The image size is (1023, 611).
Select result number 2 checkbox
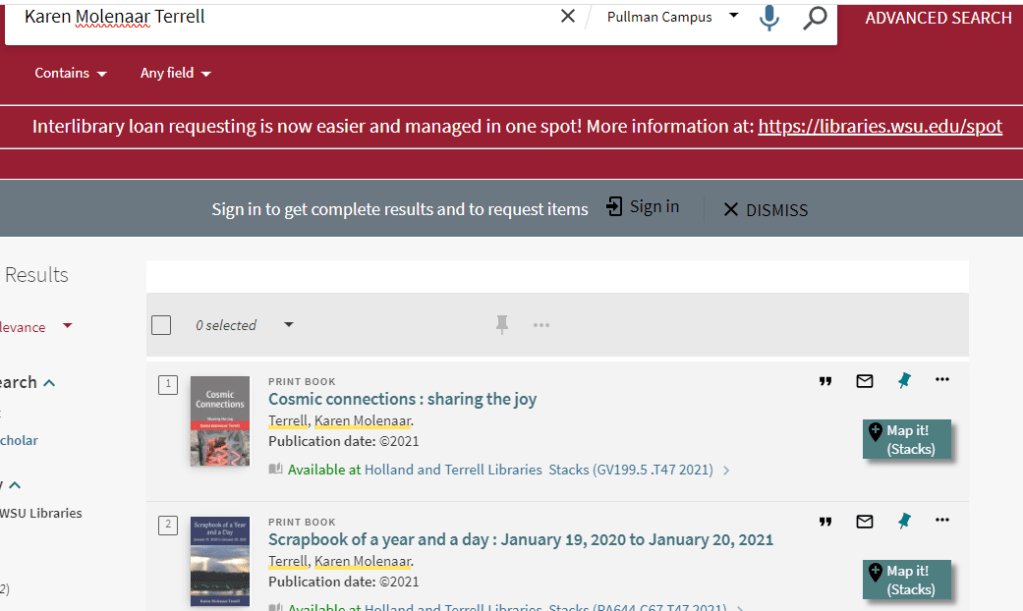(x=169, y=525)
